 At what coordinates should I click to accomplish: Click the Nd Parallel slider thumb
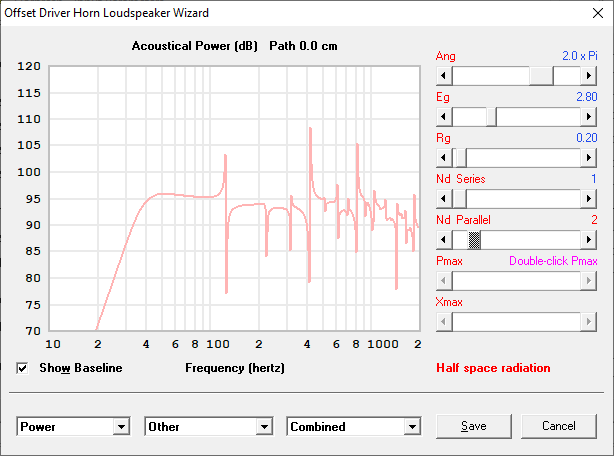tap(474, 240)
